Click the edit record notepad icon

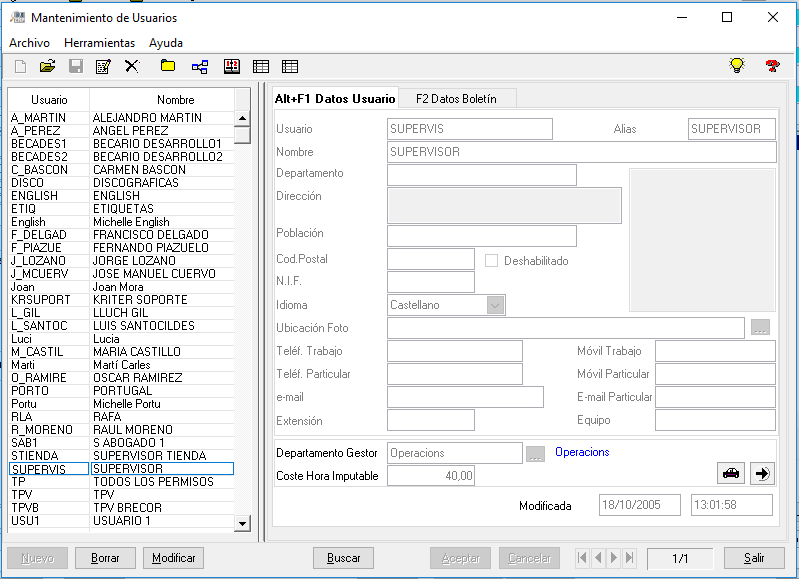click(x=103, y=66)
